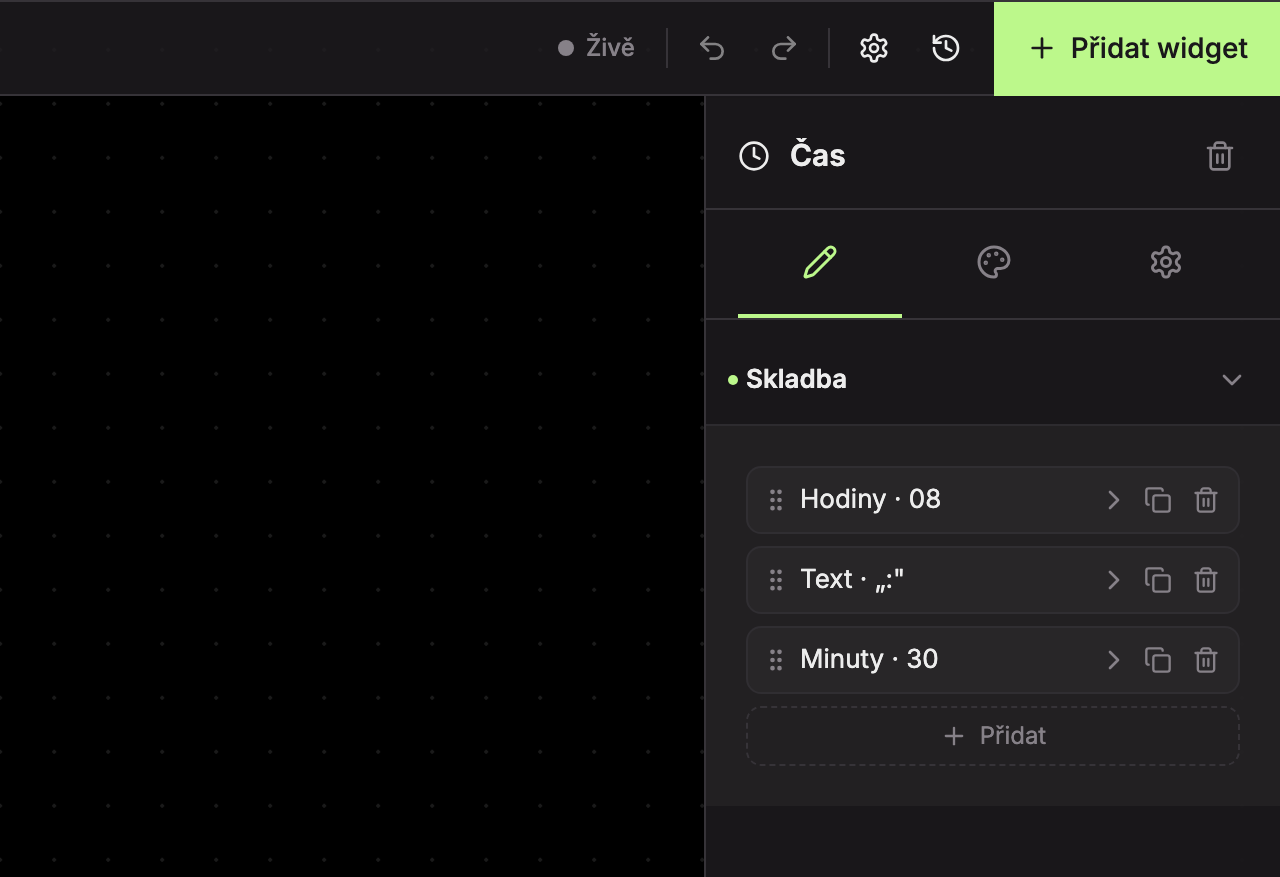
Task: Expand the Minuty · 30 row chevron
Action: pos(1113,660)
